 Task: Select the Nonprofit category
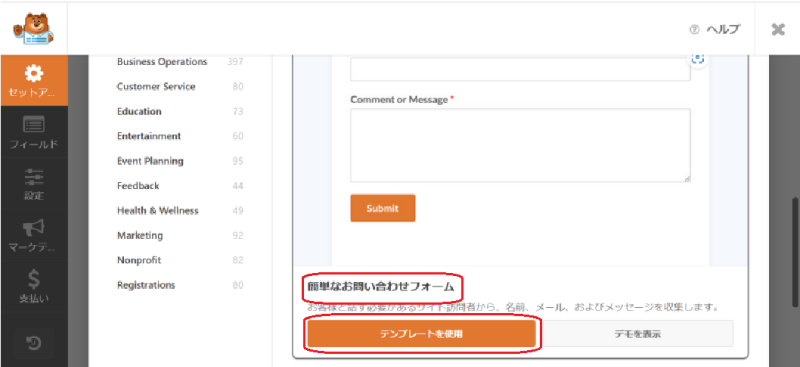(x=139, y=260)
